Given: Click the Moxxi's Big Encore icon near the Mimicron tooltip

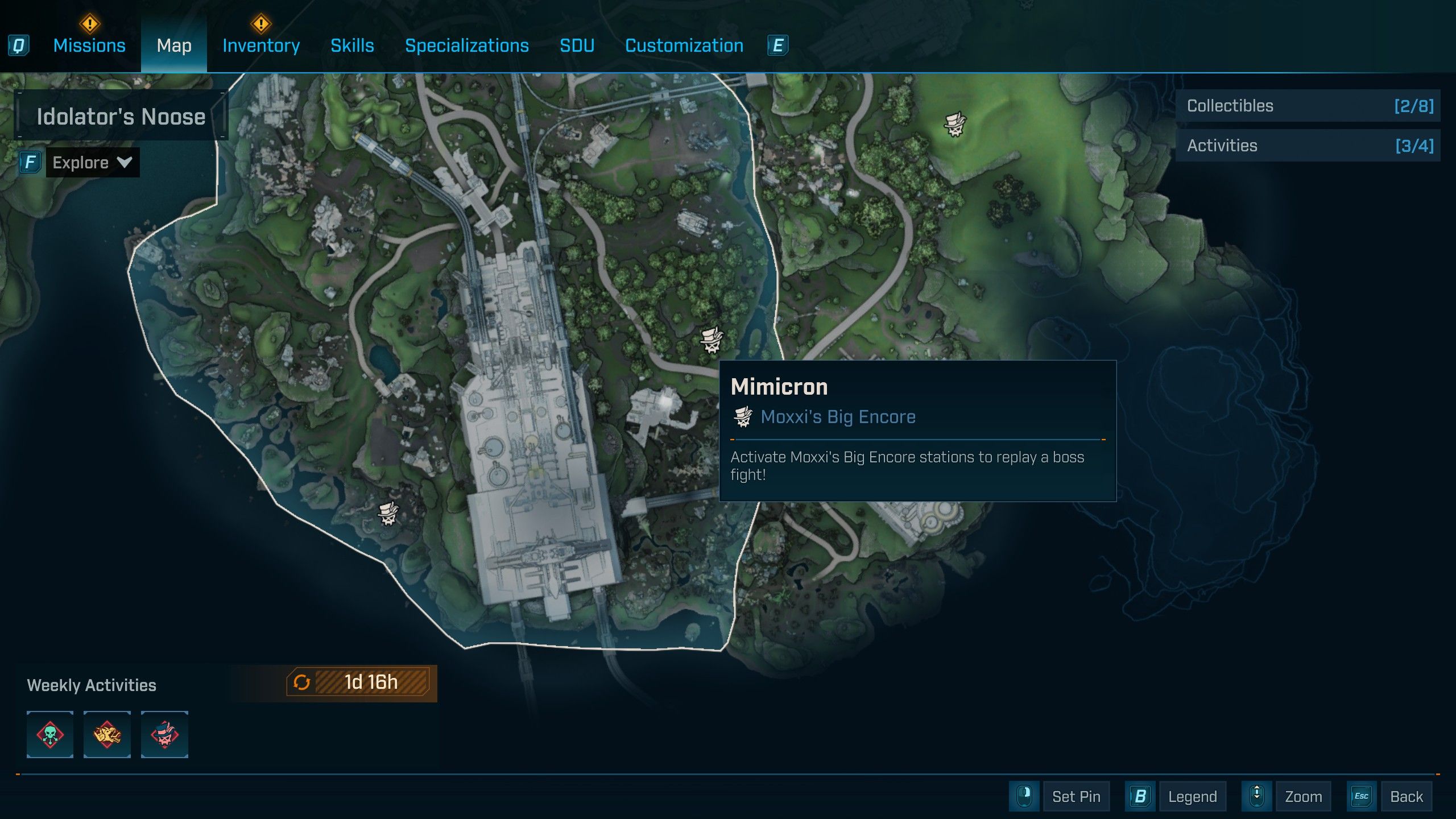Looking at the screenshot, I should (x=711, y=340).
